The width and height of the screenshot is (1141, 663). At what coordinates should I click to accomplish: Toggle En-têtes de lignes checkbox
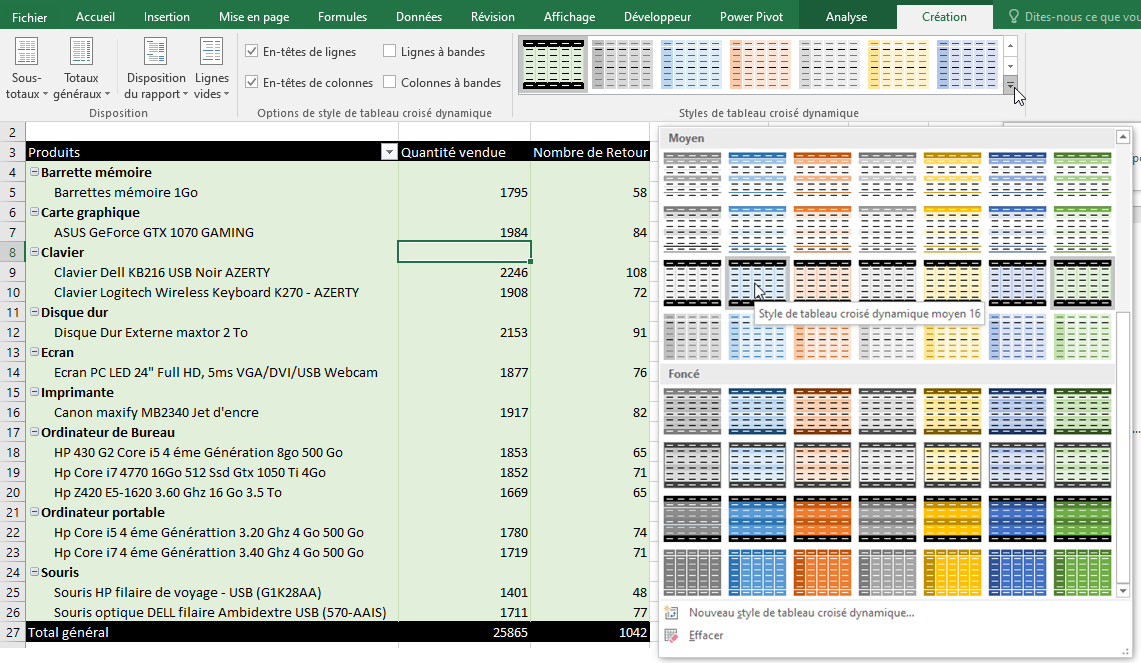tap(252, 51)
